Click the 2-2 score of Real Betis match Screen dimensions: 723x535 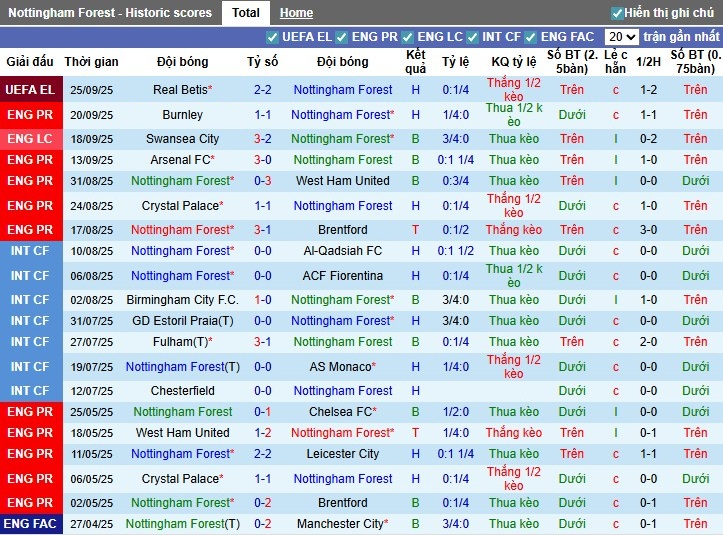(262, 89)
